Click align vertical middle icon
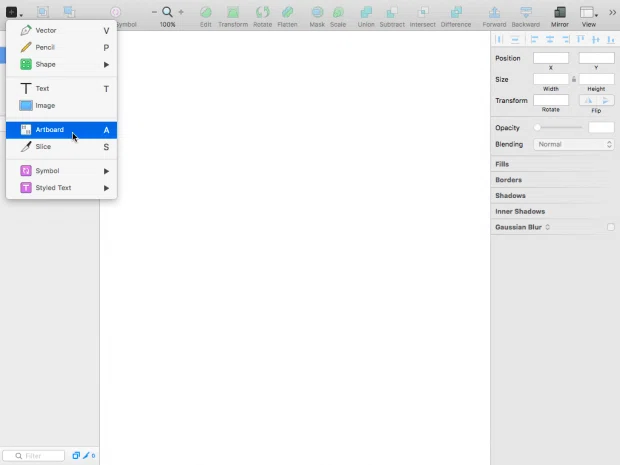The image size is (620, 465). click(x=596, y=40)
